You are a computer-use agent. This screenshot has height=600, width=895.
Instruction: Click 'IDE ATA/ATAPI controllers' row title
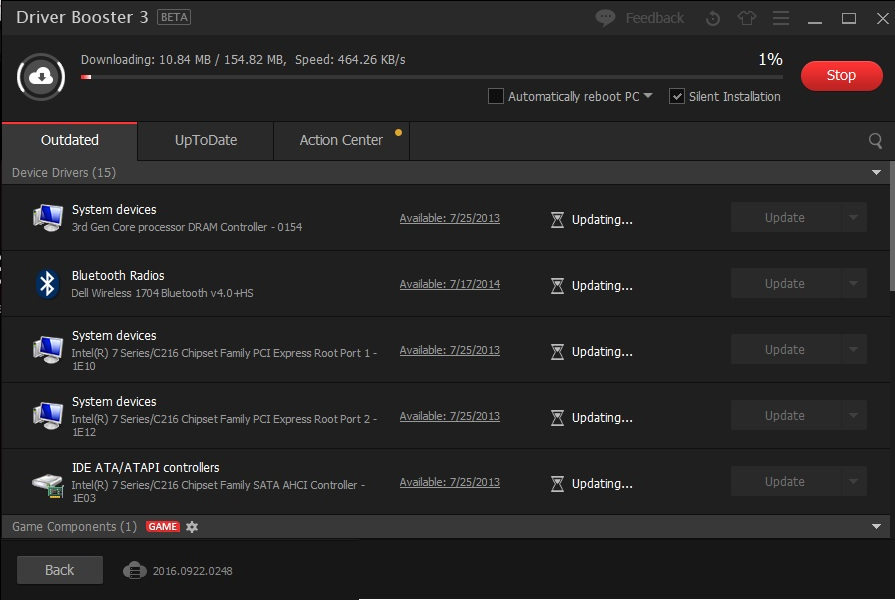[x=146, y=468]
